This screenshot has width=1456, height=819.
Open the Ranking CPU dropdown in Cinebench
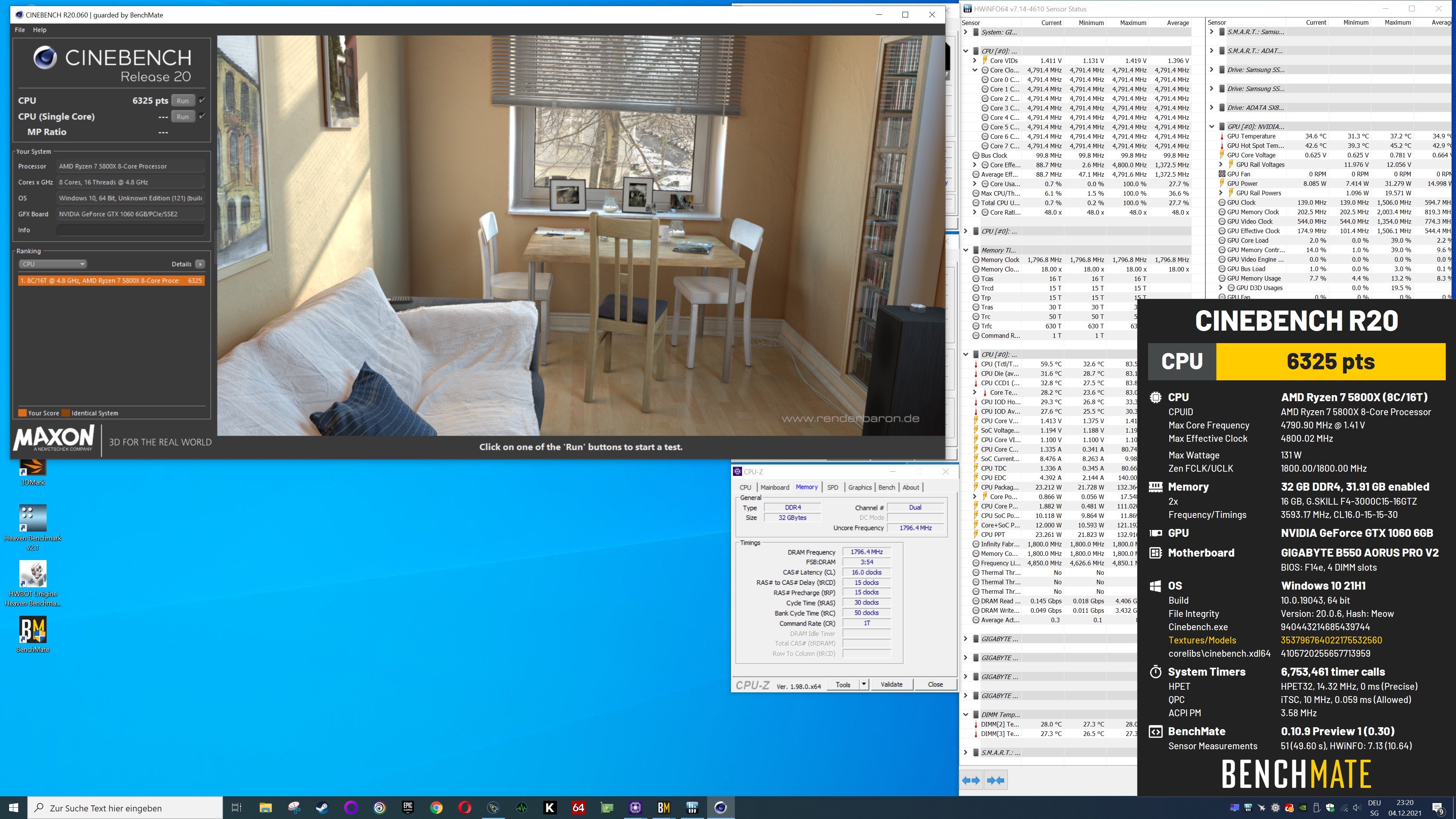[x=53, y=264]
